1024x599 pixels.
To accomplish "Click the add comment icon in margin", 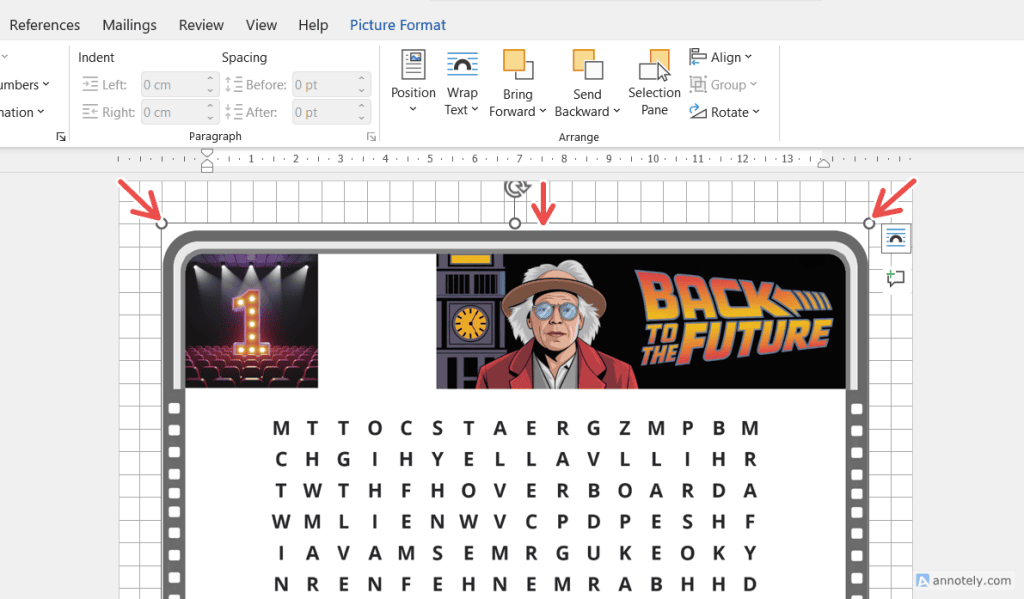I will [x=895, y=278].
